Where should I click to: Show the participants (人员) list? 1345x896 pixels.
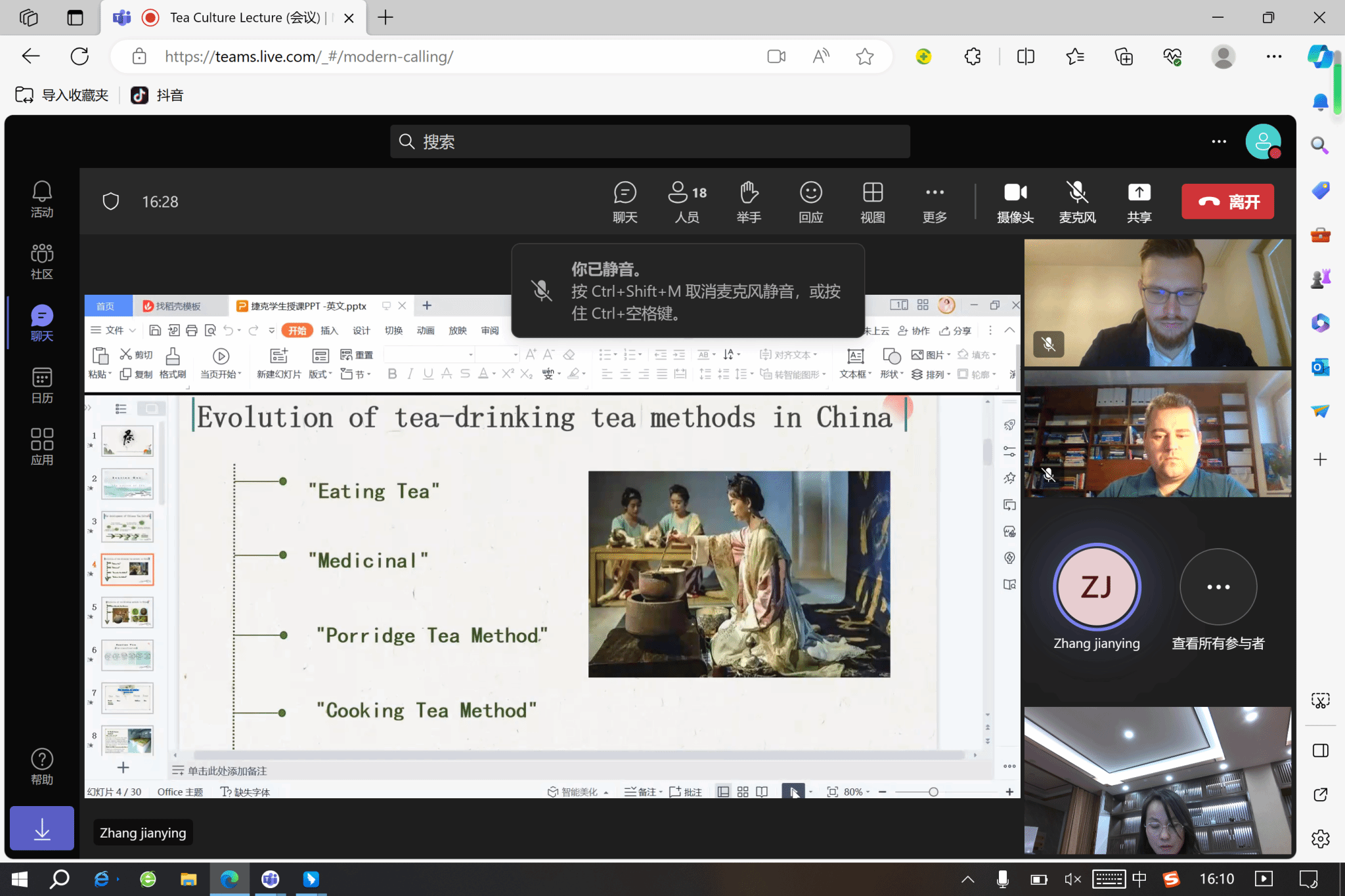[687, 202]
